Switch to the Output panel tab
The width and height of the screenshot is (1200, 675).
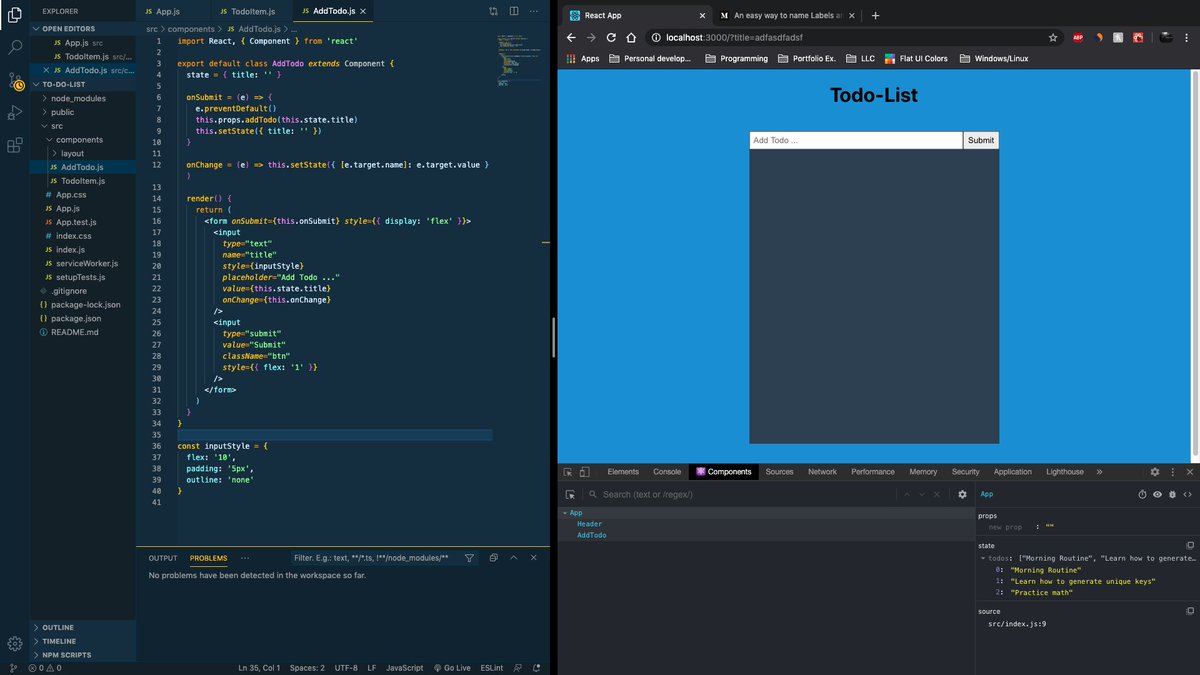pyautogui.click(x=162, y=558)
